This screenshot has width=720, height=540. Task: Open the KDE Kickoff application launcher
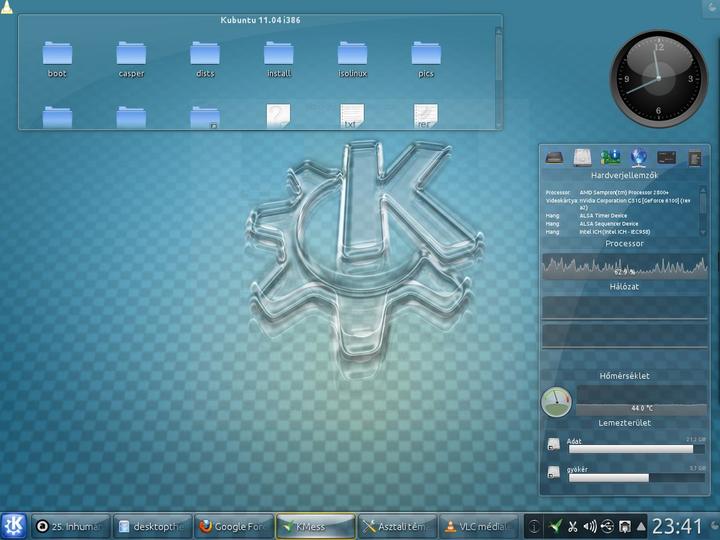point(14,525)
